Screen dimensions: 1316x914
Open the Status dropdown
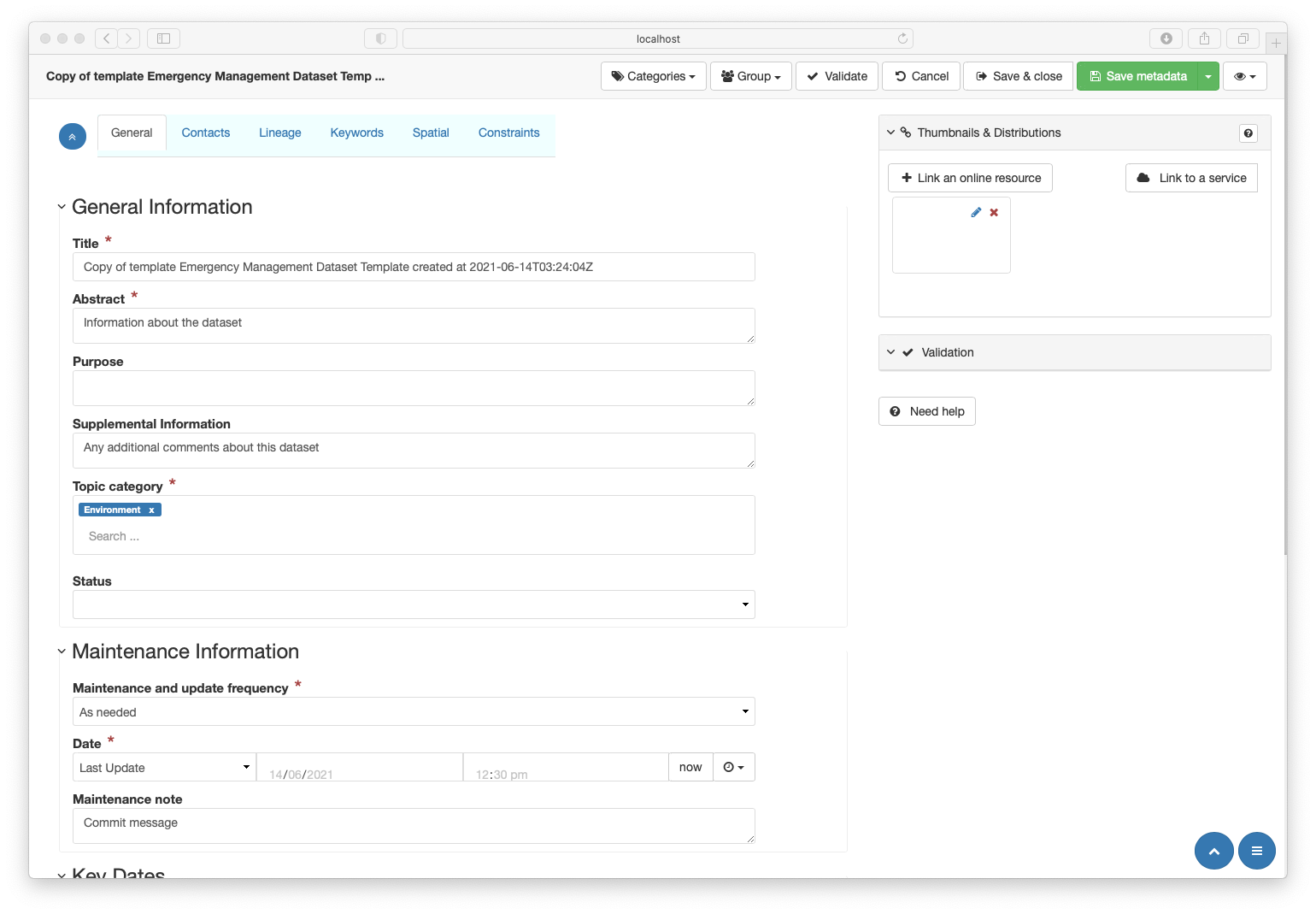[x=414, y=604]
